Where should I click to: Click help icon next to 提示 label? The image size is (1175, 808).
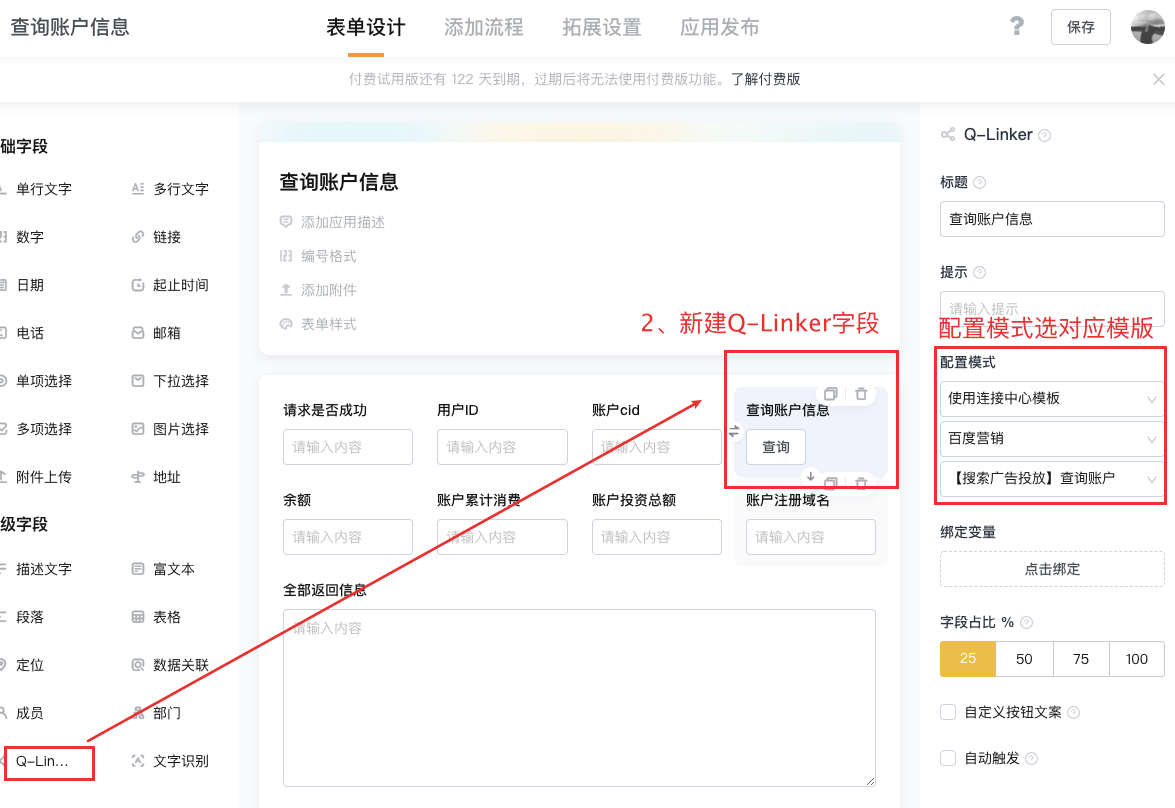click(x=979, y=272)
